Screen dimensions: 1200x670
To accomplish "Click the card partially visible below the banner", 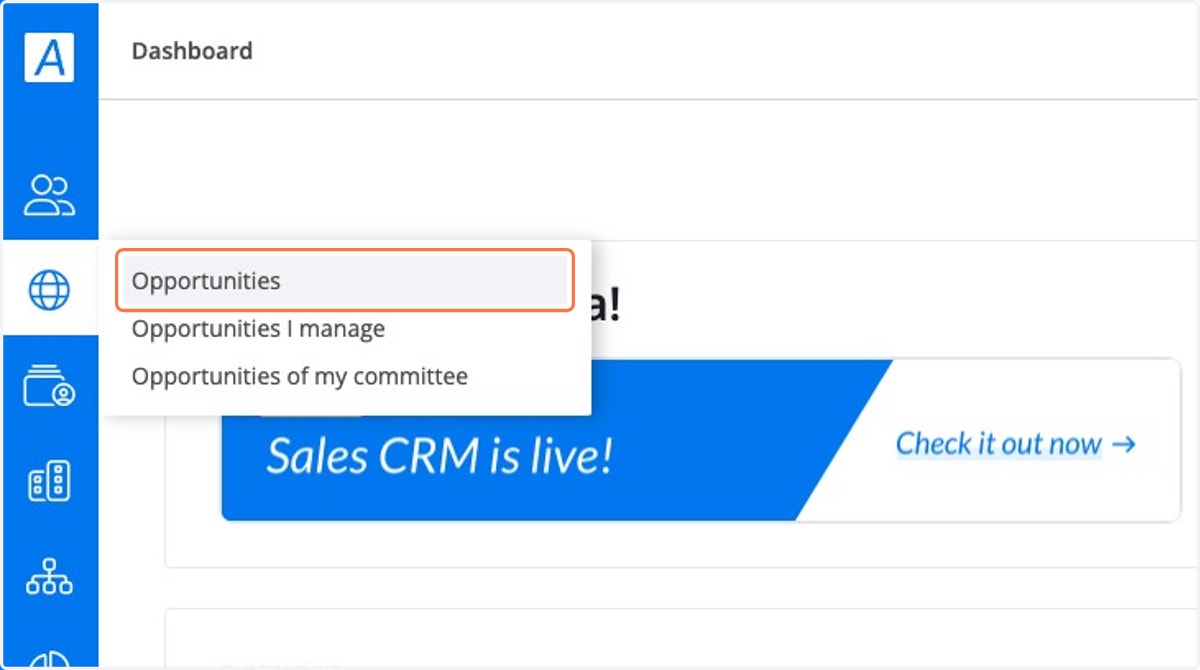I will coord(680,638).
